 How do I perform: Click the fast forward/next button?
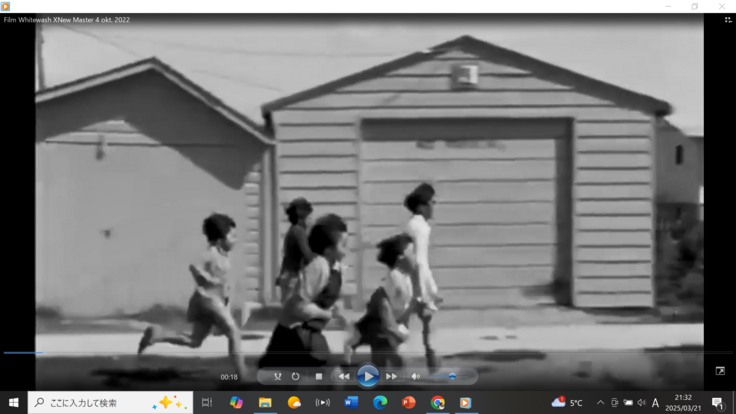[392, 376]
